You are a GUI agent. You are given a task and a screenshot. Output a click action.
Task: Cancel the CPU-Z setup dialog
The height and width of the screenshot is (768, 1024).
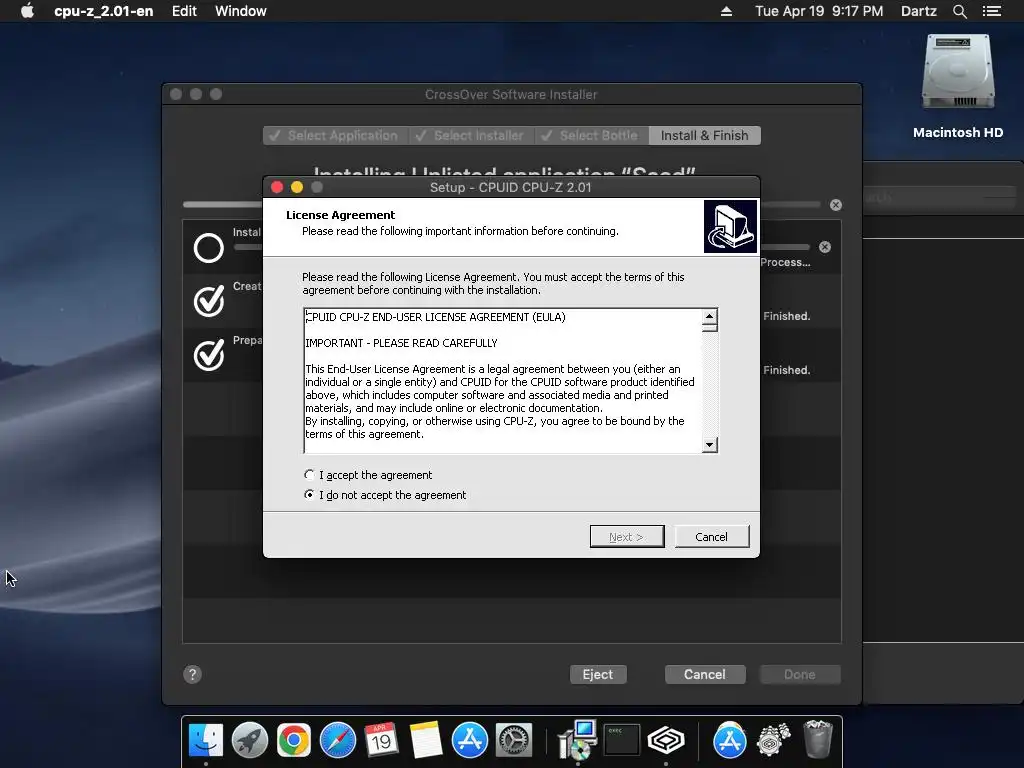pos(712,537)
